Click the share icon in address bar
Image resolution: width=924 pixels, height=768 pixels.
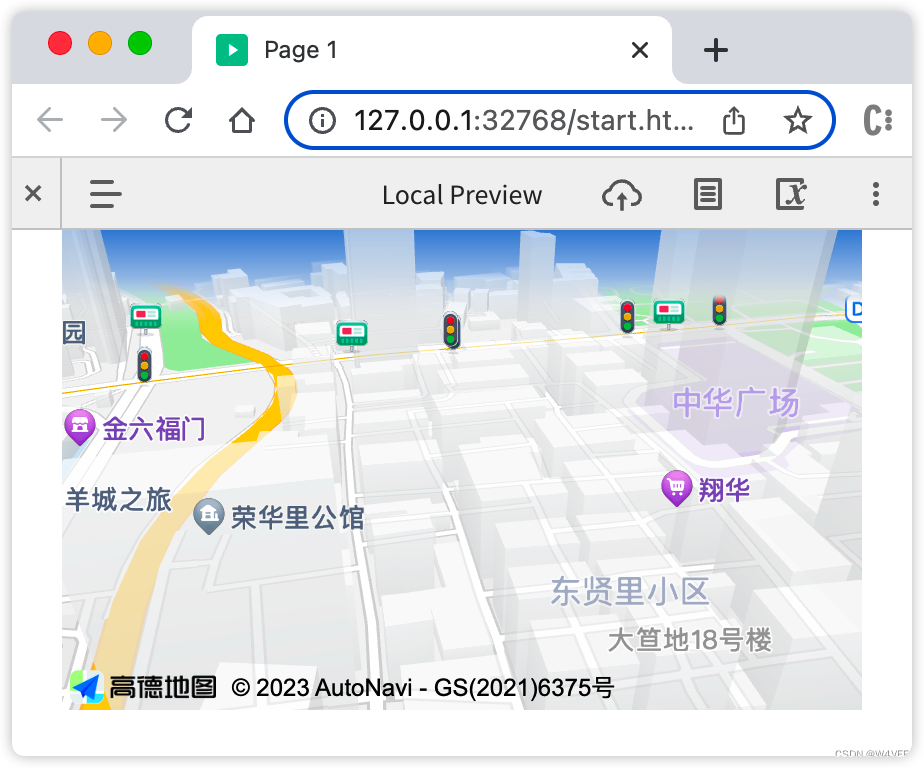(x=734, y=121)
